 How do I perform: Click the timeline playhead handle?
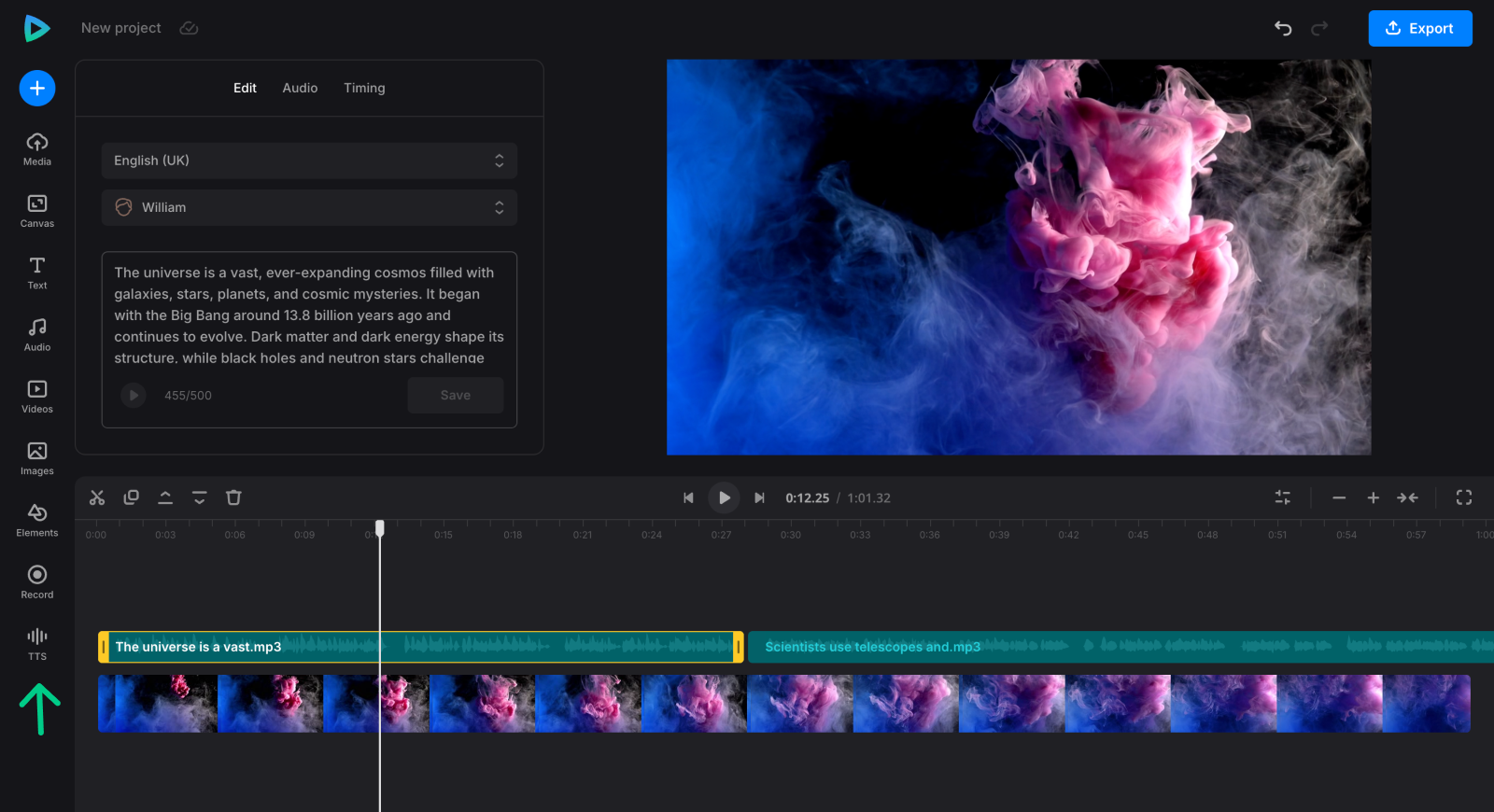point(380,528)
